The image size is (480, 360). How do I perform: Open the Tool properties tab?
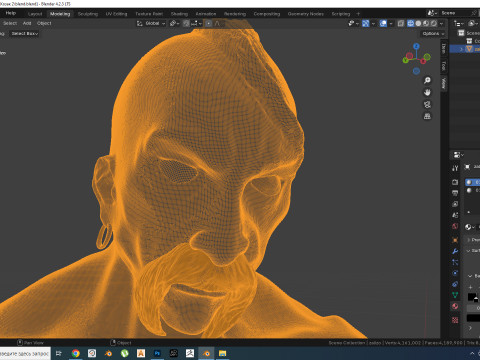click(x=455, y=168)
